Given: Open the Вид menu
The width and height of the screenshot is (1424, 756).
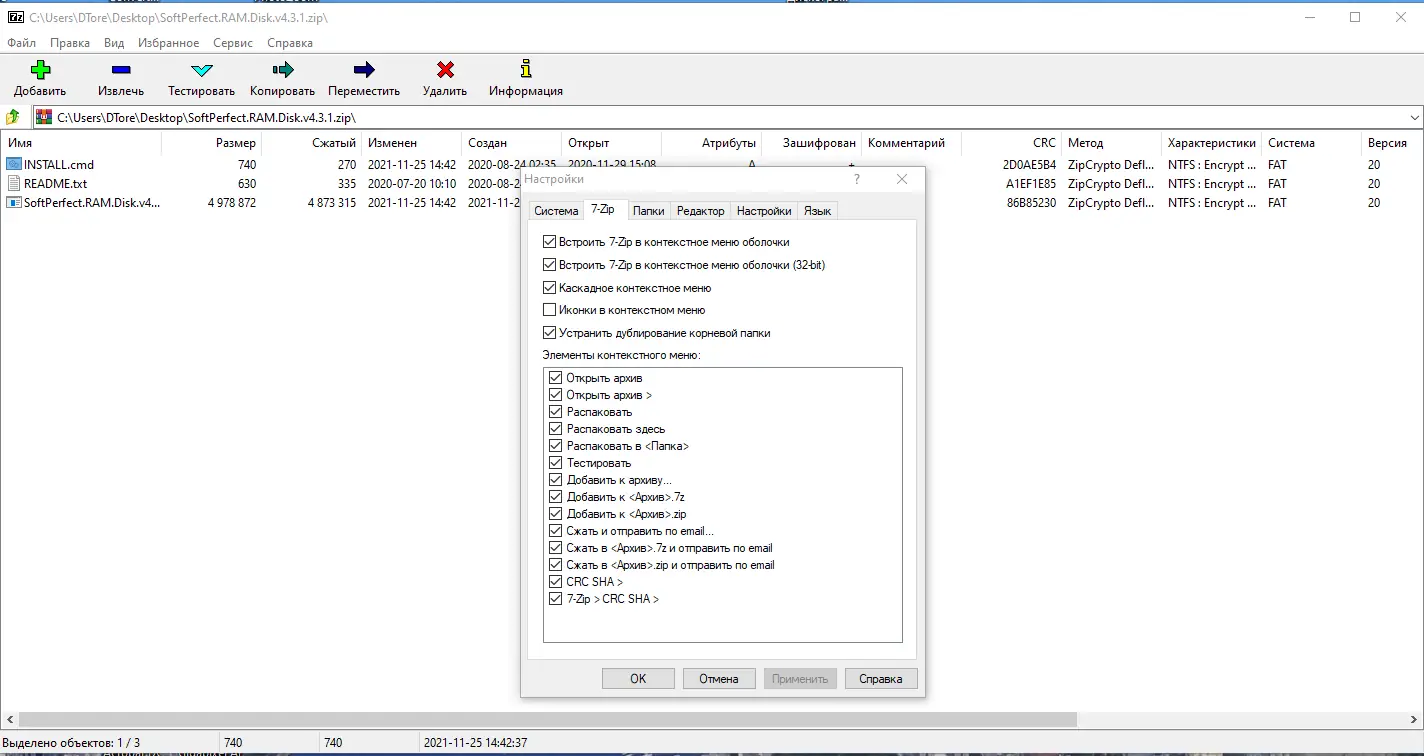Looking at the screenshot, I should pos(114,43).
